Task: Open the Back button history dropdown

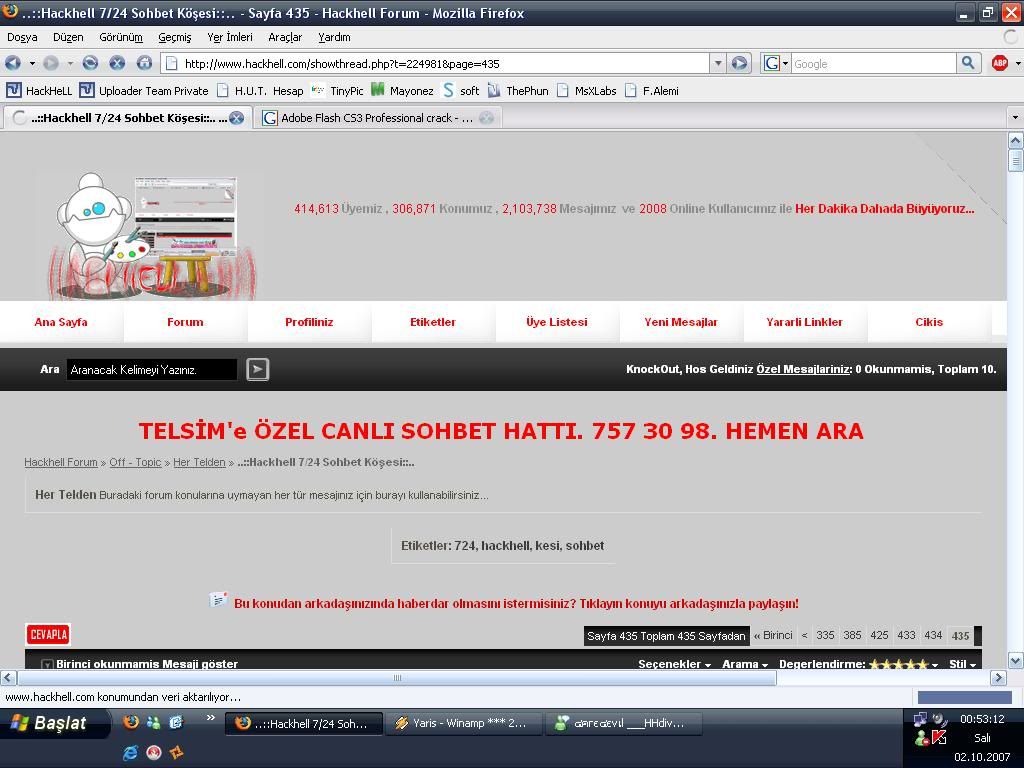Action: [x=32, y=63]
